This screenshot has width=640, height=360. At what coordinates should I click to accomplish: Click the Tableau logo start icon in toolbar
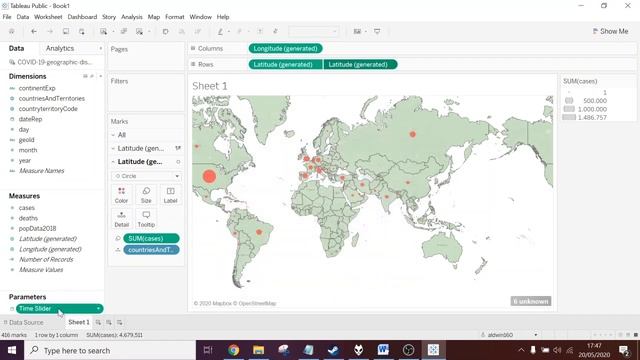[12, 31]
